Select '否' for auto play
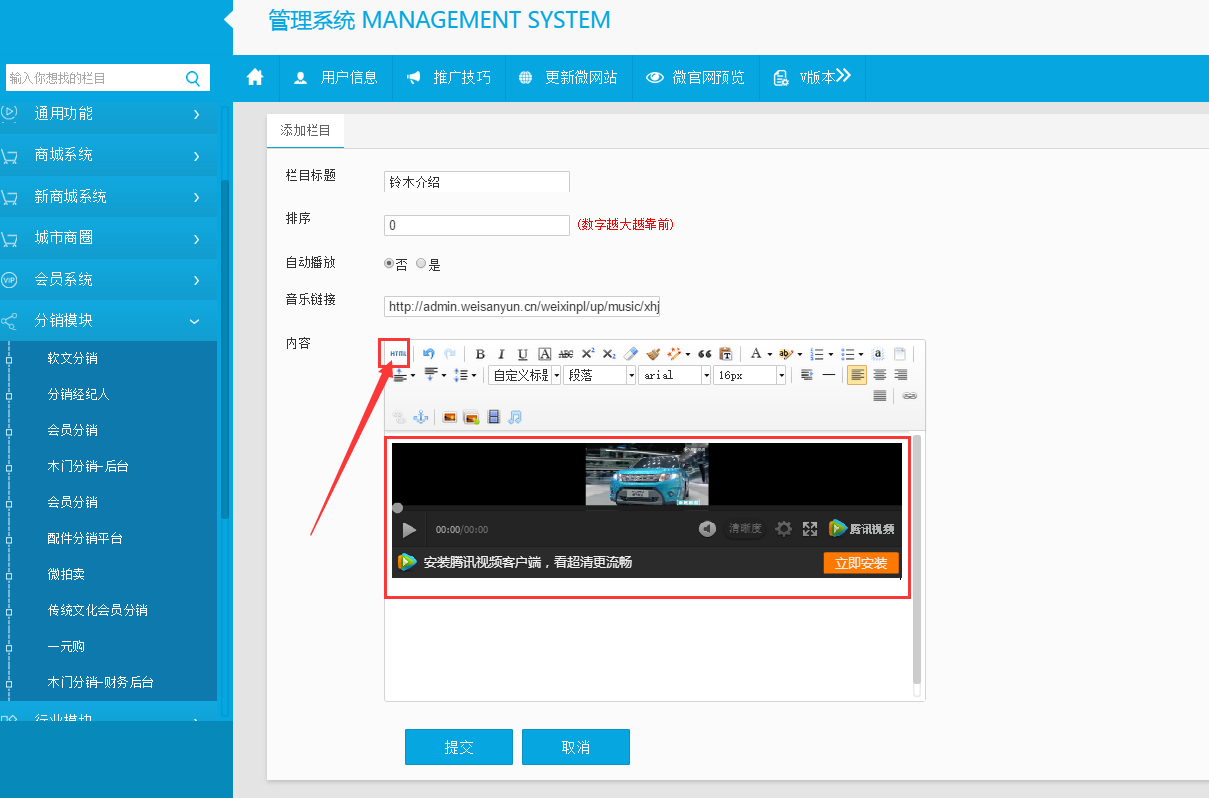This screenshot has height=798, width=1209. [x=390, y=264]
